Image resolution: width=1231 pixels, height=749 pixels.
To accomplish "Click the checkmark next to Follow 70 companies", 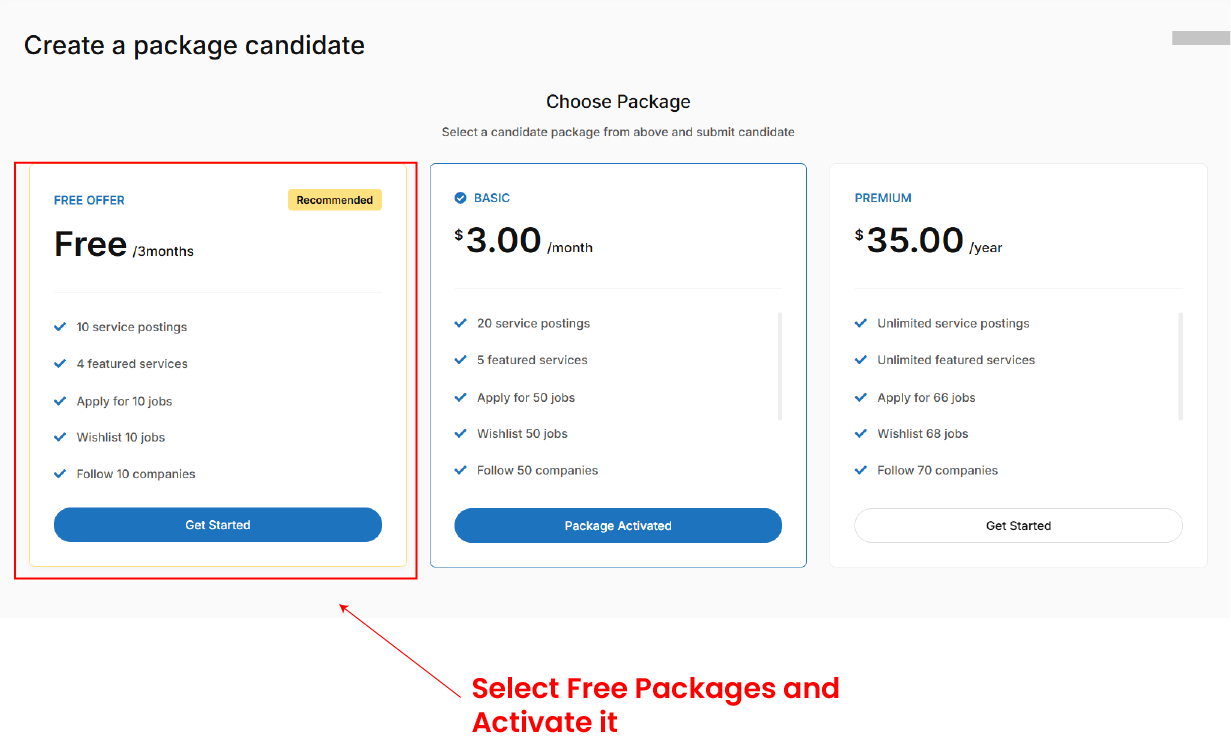I will click(861, 470).
